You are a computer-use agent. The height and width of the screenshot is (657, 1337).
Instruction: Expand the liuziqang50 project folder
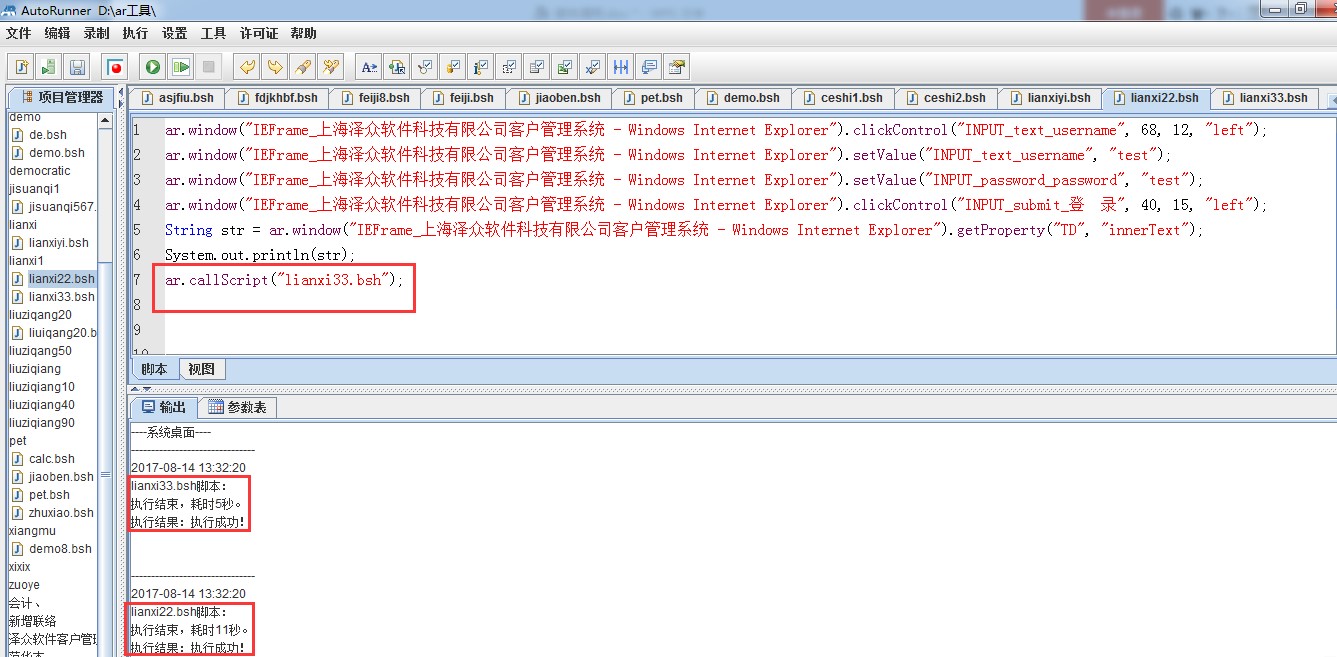pos(40,351)
